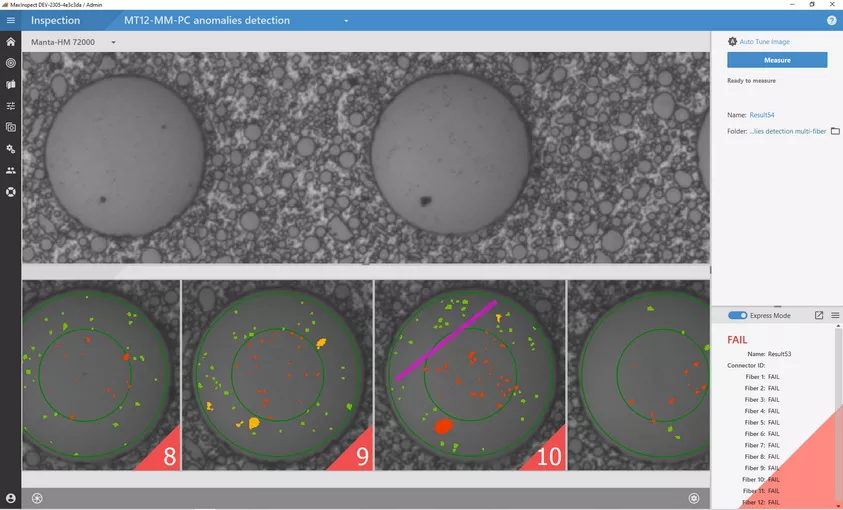Go to Home in the sidebar
The height and width of the screenshot is (510, 843).
click(x=10, y=41)
